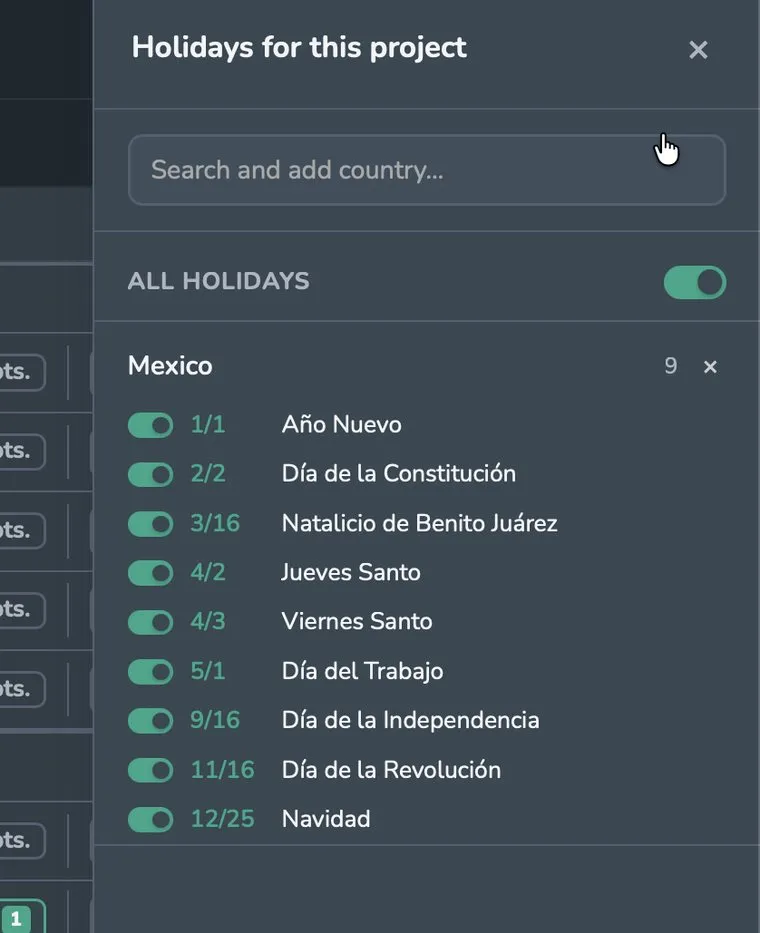Viewport: 760px width, 933px height.
Task: Toggle Día de la Constitución holiday
Action: pyautogui.click(x=151, y=475)
